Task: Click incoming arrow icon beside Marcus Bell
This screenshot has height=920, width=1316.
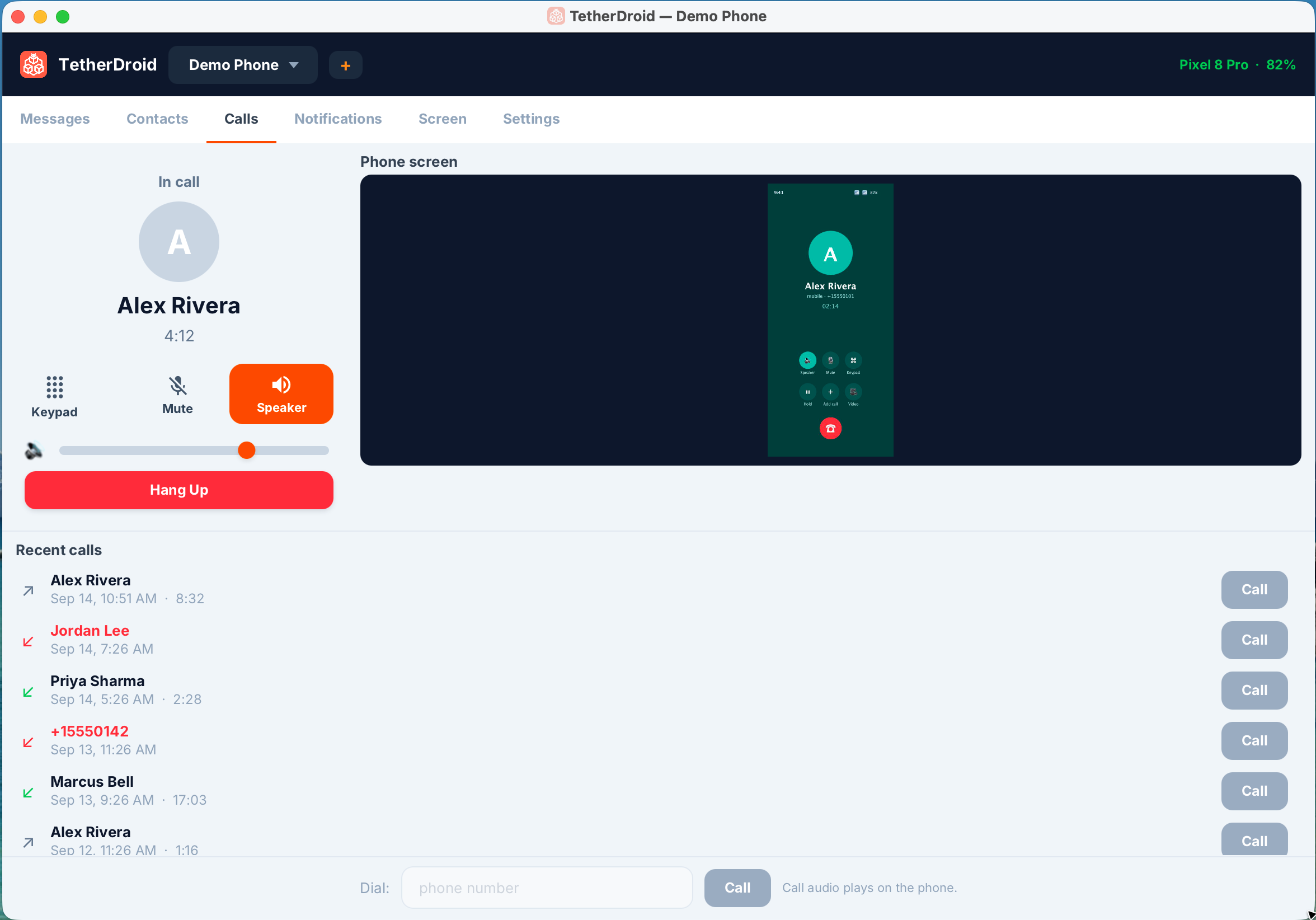Action: click(28, 792)
